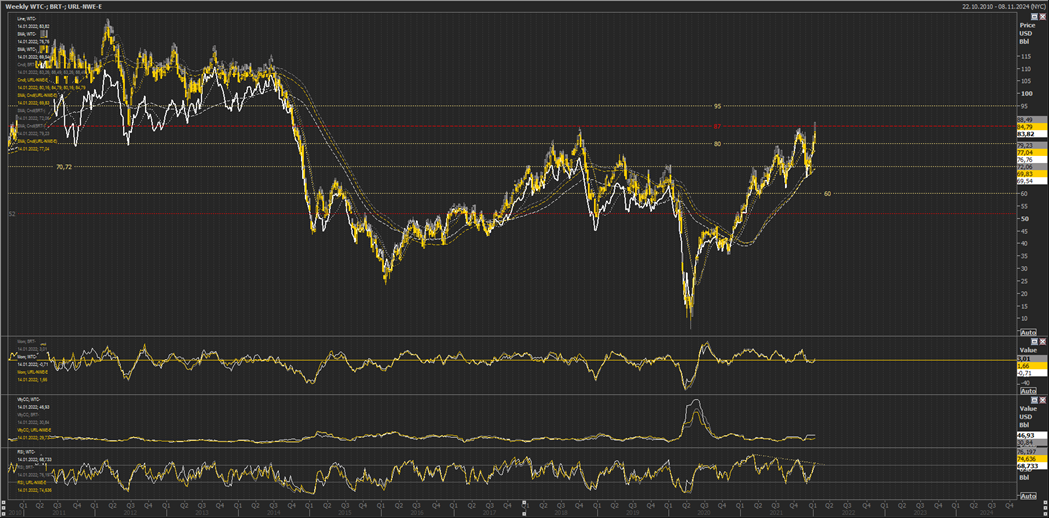Click legend value 14.01.2022; -0,71
Screen dimensions: 1049x518
[x=33, y=364]
